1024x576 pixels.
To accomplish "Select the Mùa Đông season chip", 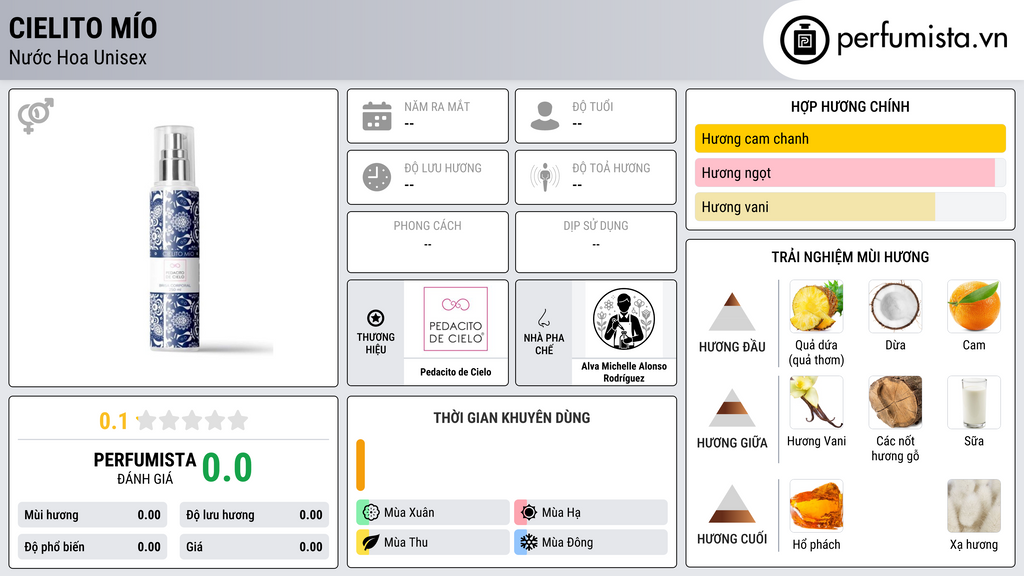I will pyautogui.click(x=591, y=542).
